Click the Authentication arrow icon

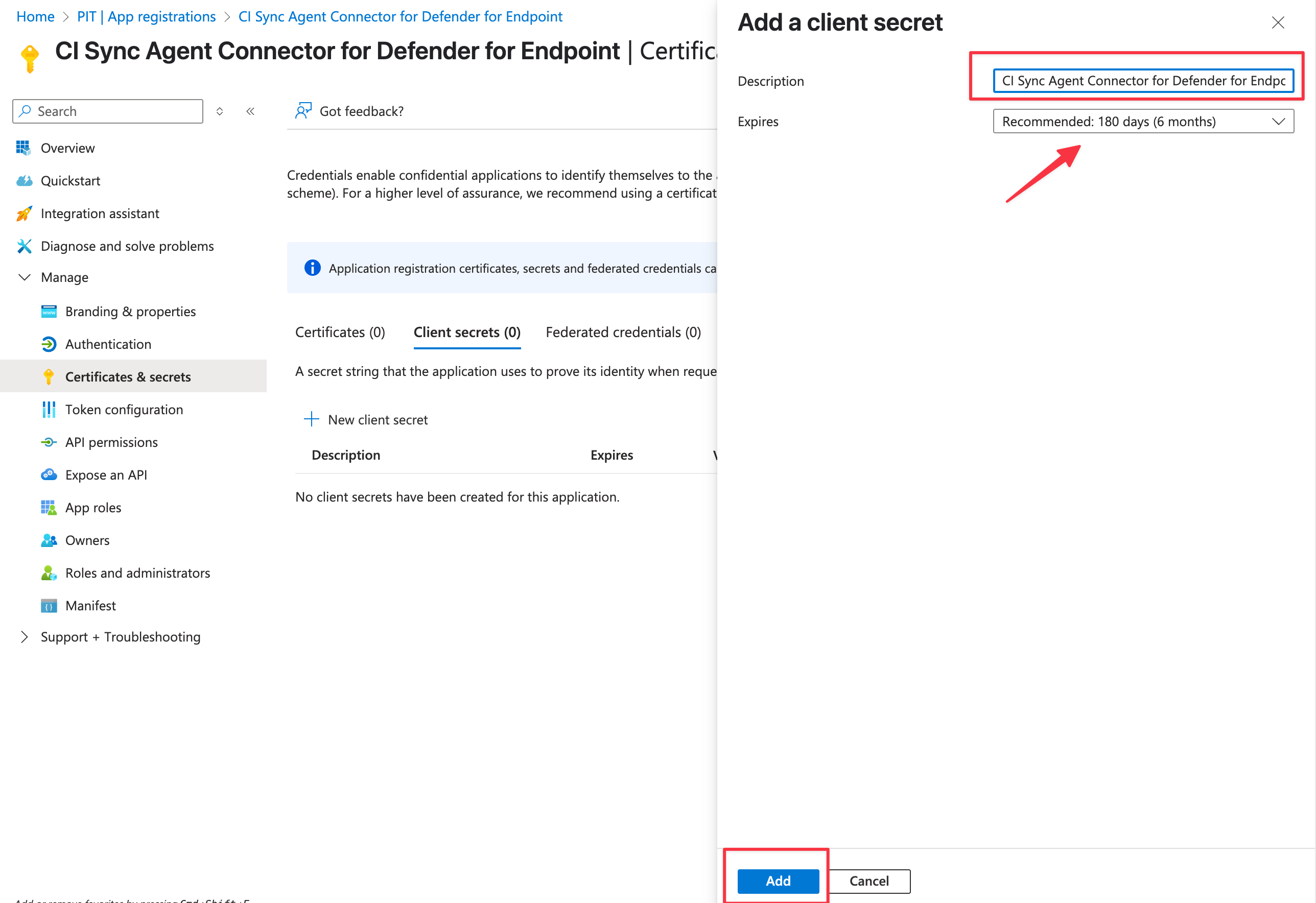(49, 344)
